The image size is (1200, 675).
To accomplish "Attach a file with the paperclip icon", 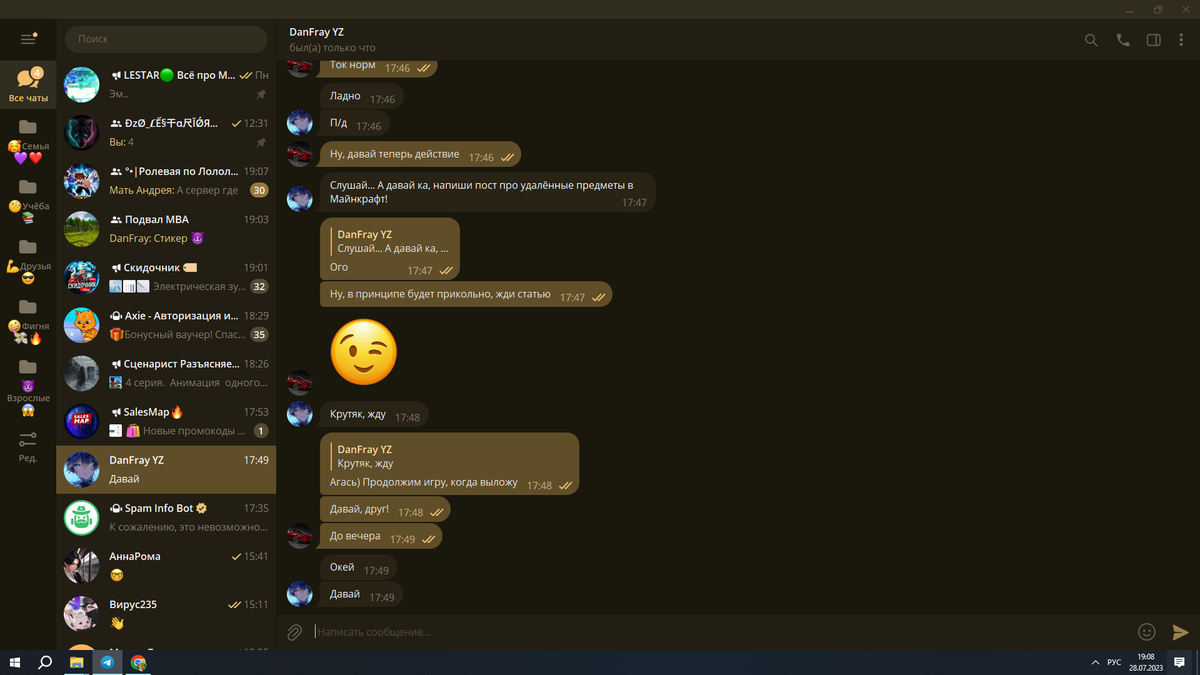I will (x=294, y=632).
